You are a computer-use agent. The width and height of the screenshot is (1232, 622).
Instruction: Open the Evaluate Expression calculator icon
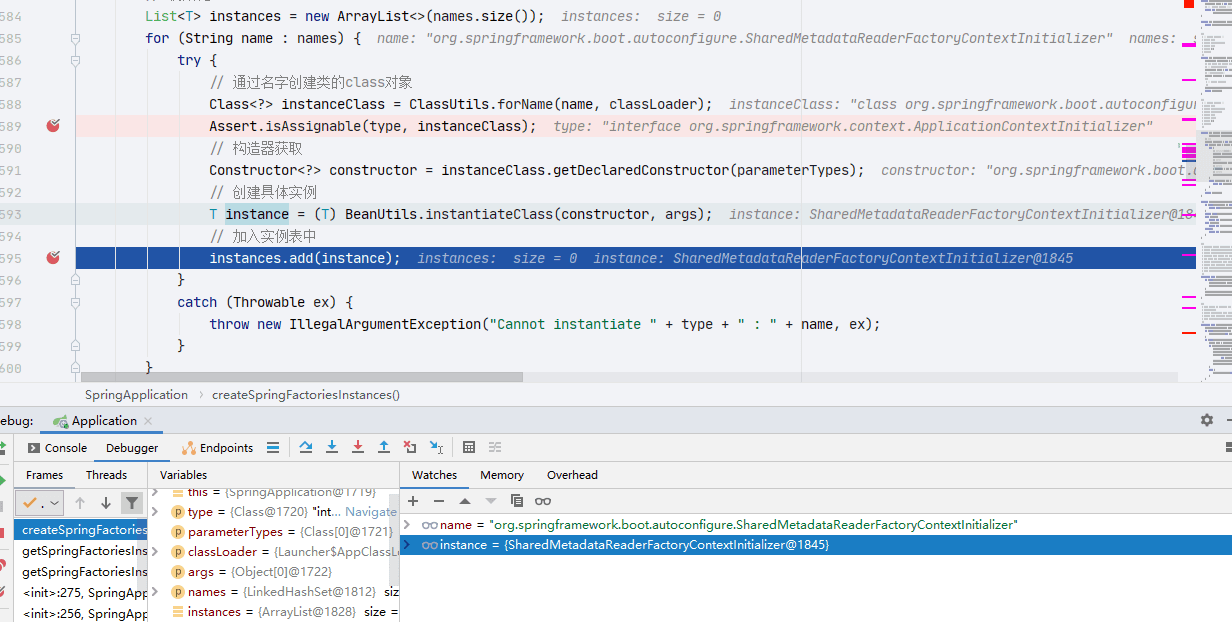click(469, 448)
